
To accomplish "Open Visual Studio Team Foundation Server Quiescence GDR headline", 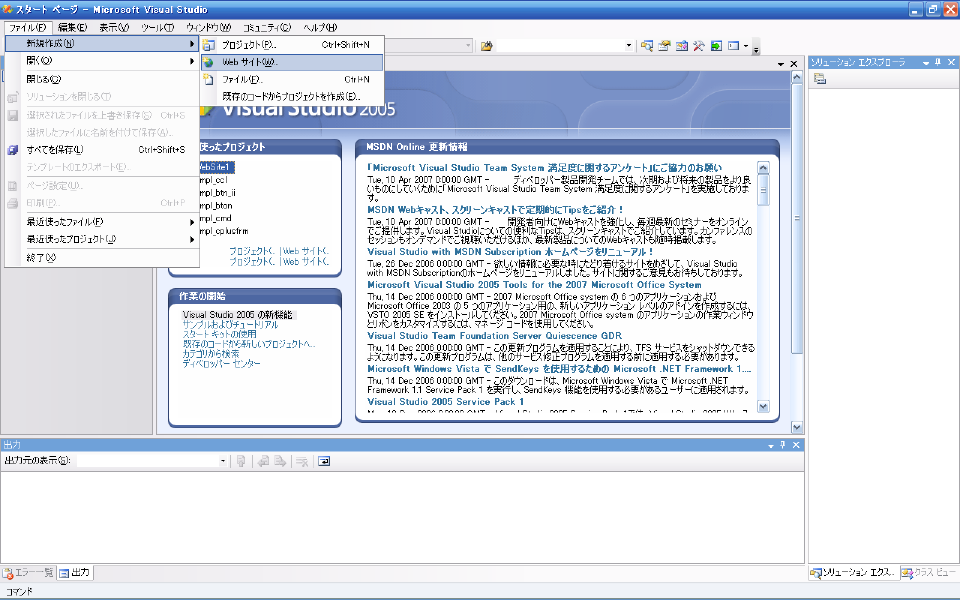I will tap(494, 336).
